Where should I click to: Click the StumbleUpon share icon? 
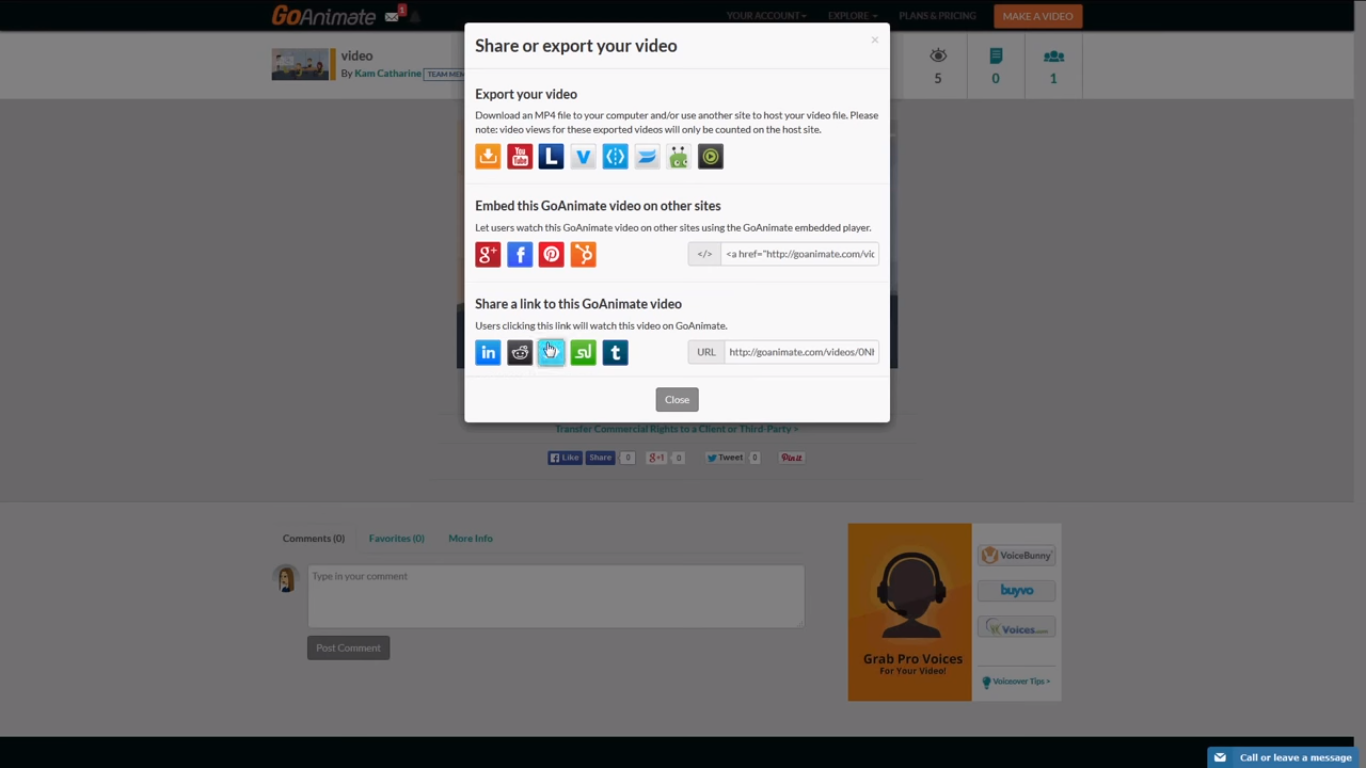click(583, 352)
